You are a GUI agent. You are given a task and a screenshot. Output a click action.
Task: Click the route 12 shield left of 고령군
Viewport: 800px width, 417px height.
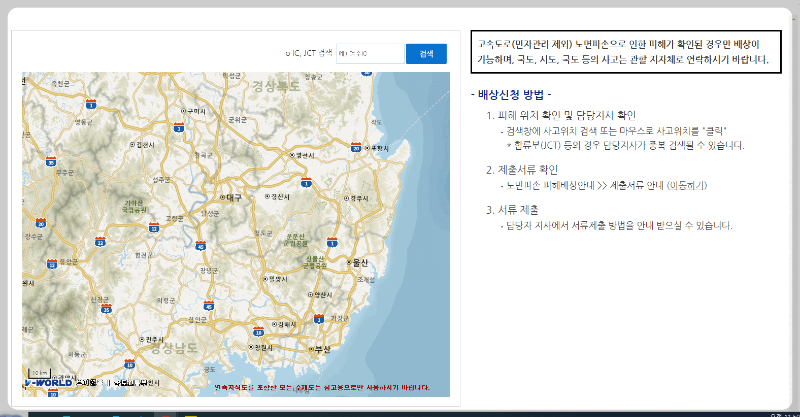tap(154, 228)
